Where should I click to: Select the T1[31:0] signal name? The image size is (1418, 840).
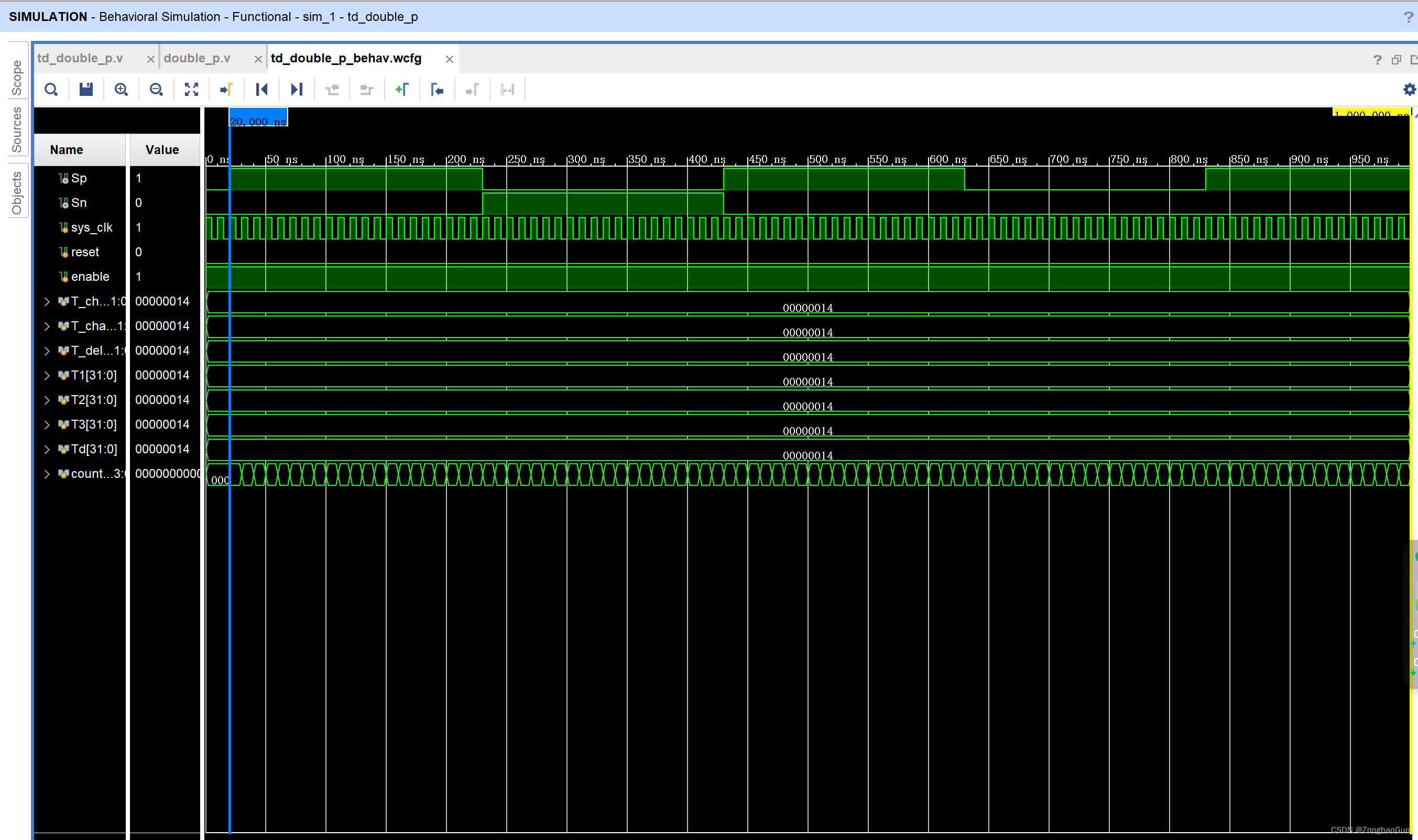pos(94,375)
